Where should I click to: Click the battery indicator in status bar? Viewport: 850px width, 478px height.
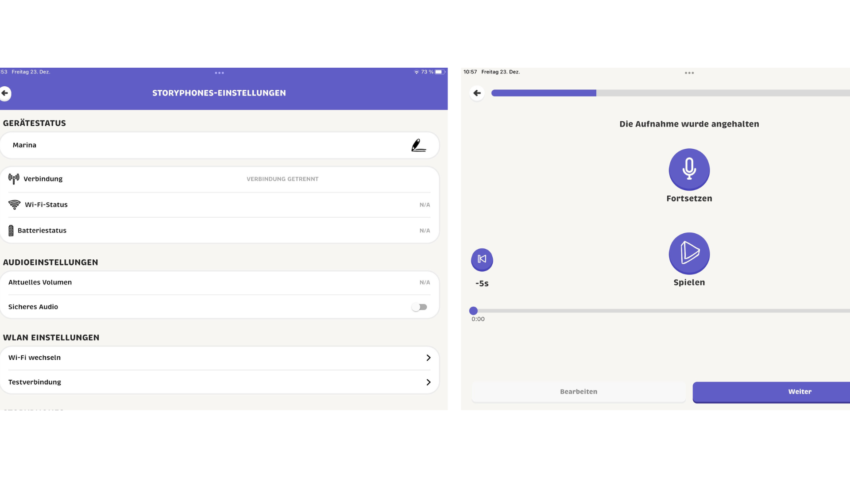[x=439, y=72]
